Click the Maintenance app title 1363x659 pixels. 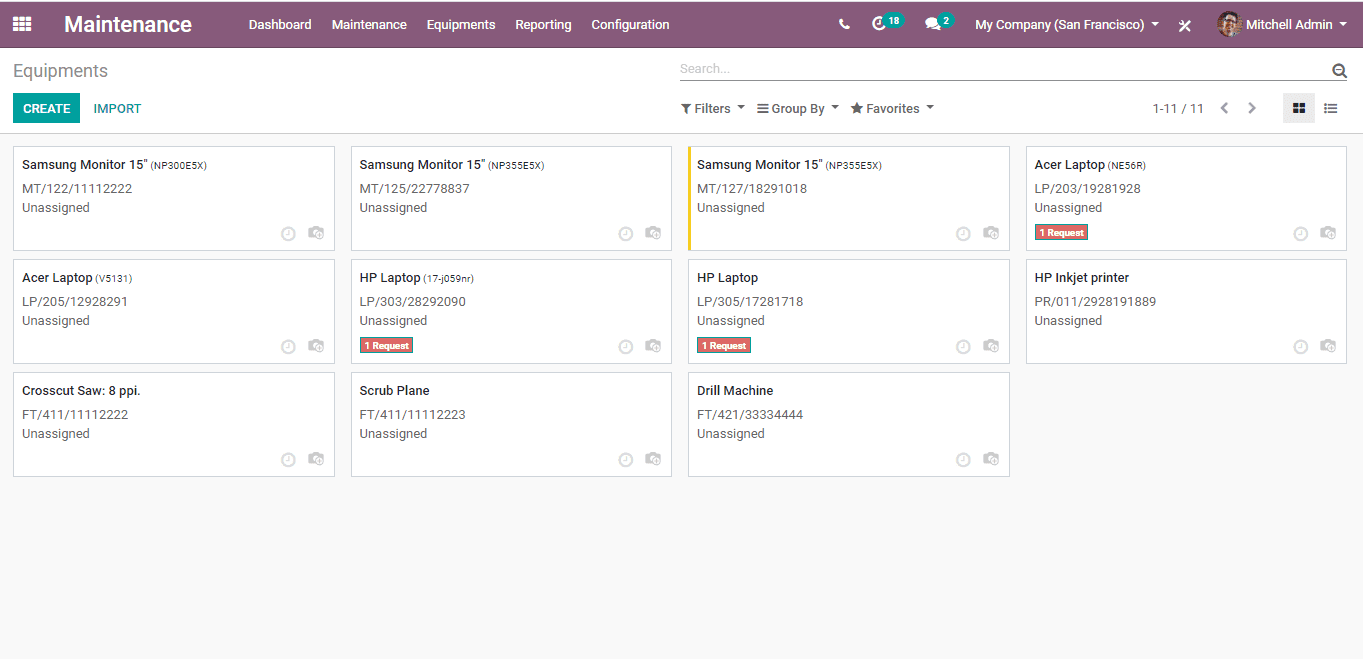pyautogui.click(x=128, y=24)
